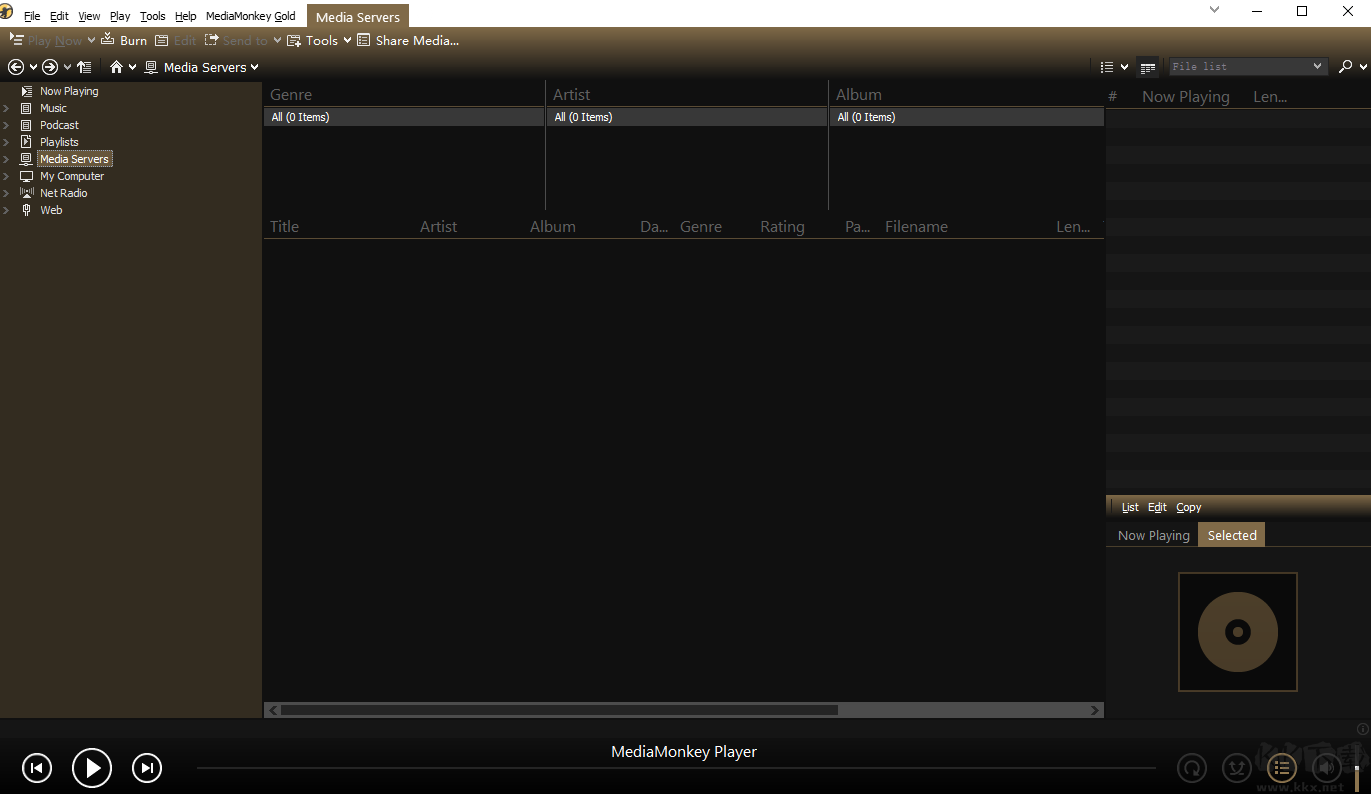Click the Home icon in navigation bar
Image resolution: width=1371 pixels, height=794 pixels.
117,67
